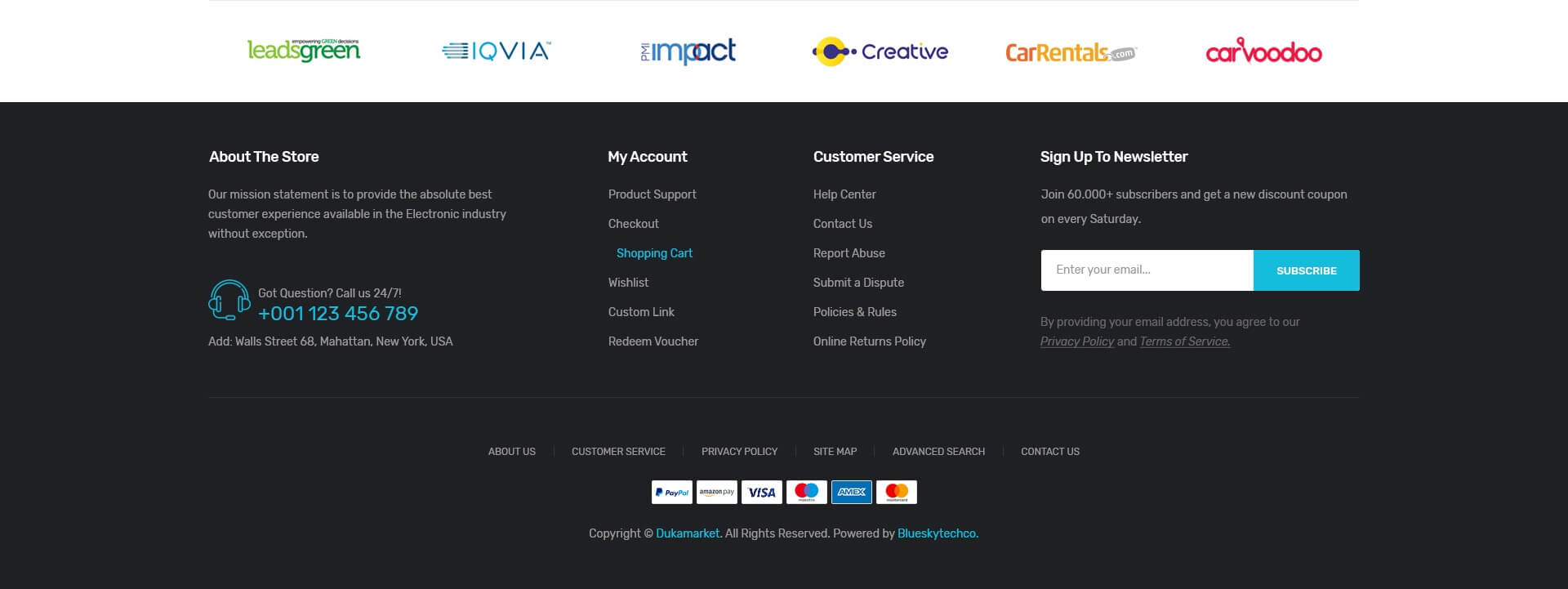Click the leadsgreen brand logo
Image resolution: width=1568 pixels, height=589 pixels.
click(304, 51)
